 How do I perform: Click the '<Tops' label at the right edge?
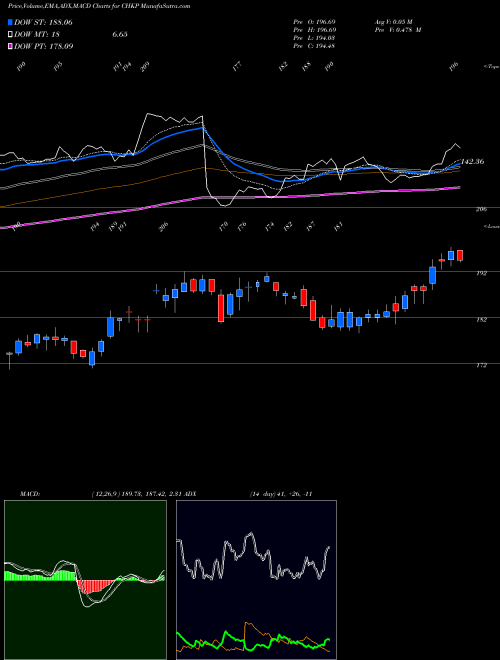pos(491,67)
